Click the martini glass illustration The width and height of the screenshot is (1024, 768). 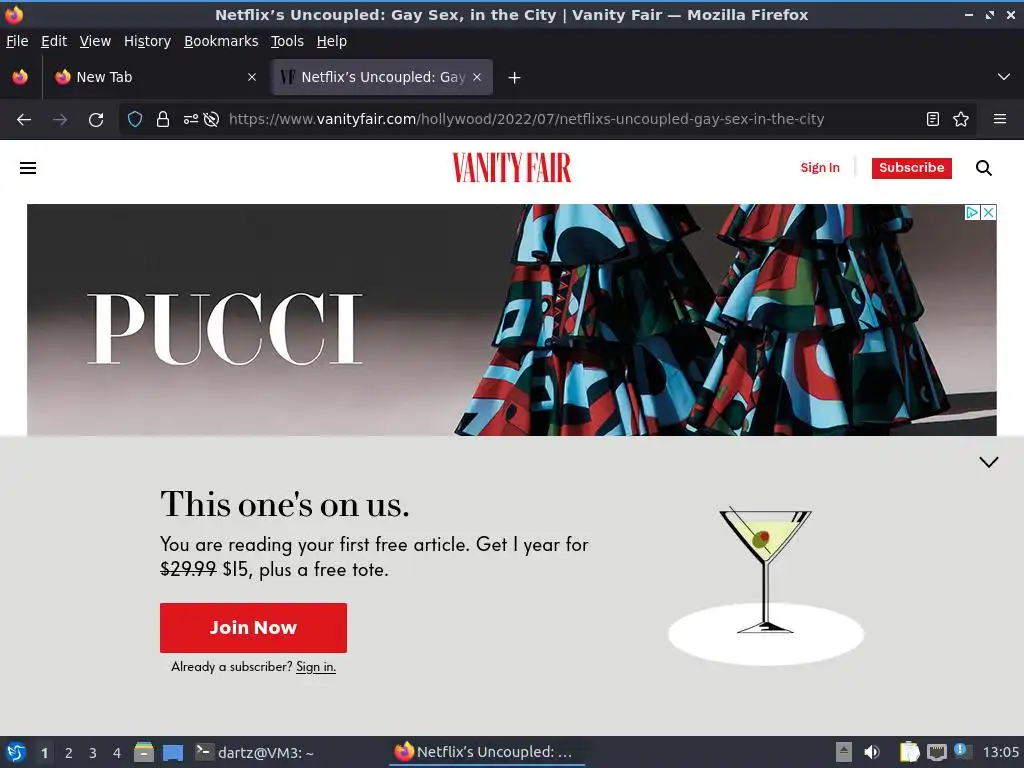pos(765,585)
